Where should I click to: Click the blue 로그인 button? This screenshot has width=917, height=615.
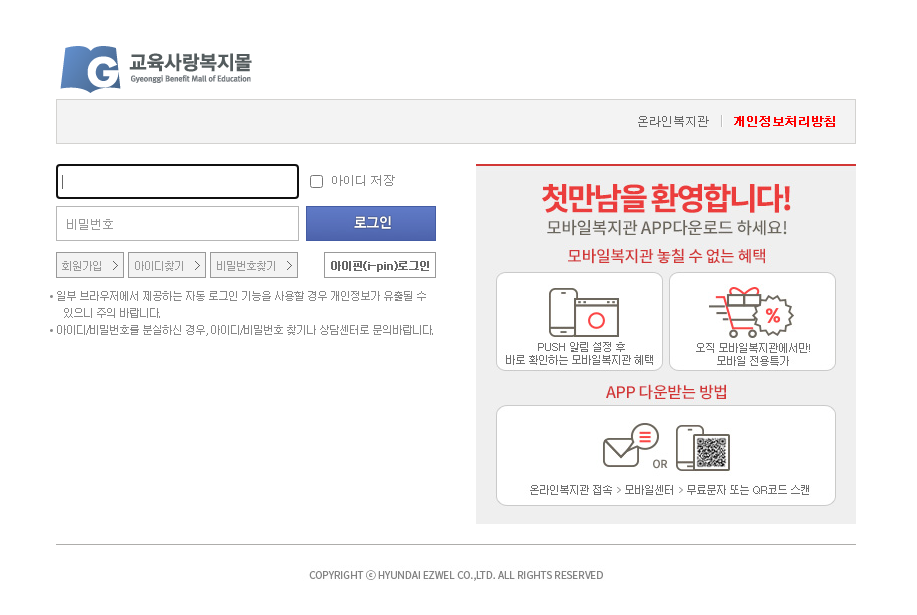370,223
